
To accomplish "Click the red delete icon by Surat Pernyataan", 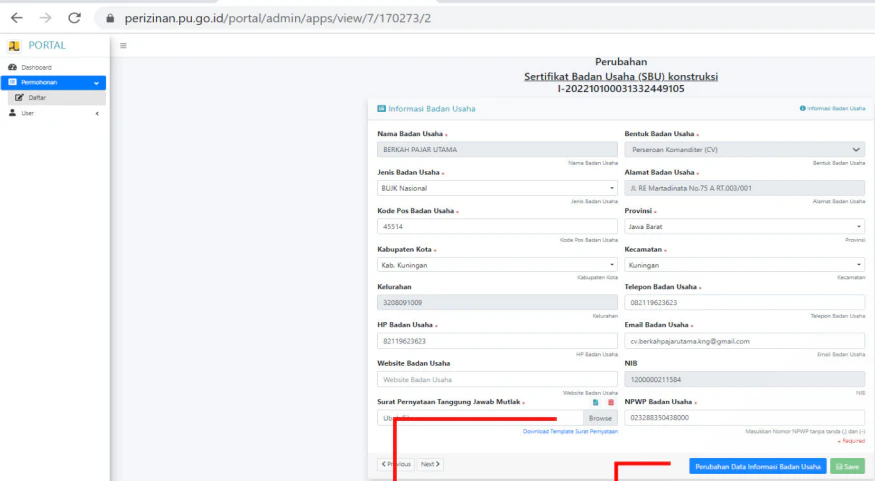I will [610, 402].
